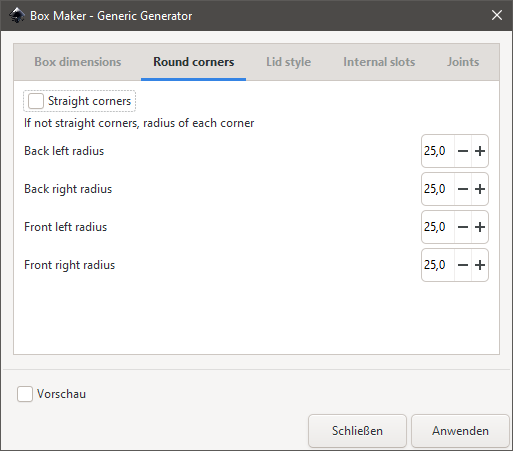This screenshot has height=451, width=513.
Task: Toggle the Vorschau preview checkbox
Action: (x=25, y=394)
